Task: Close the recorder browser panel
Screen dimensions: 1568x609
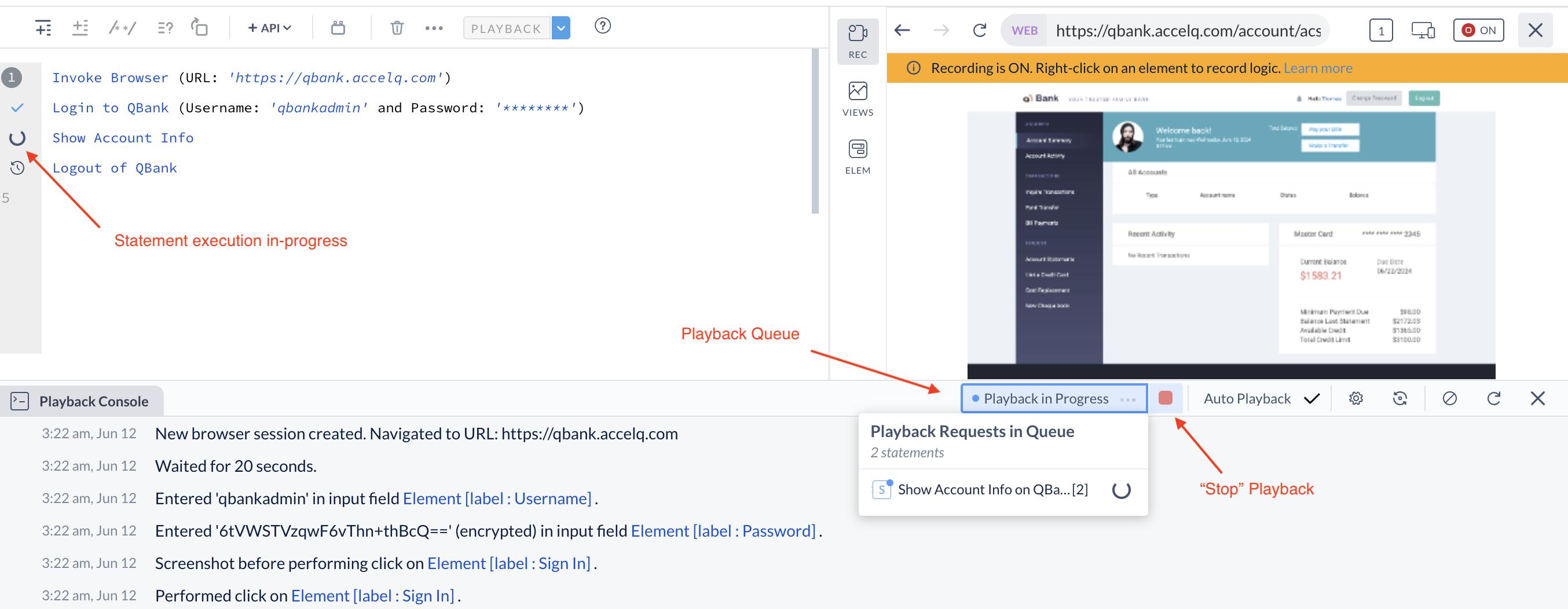Action: pyautogui.click(x=1535, y=31)
